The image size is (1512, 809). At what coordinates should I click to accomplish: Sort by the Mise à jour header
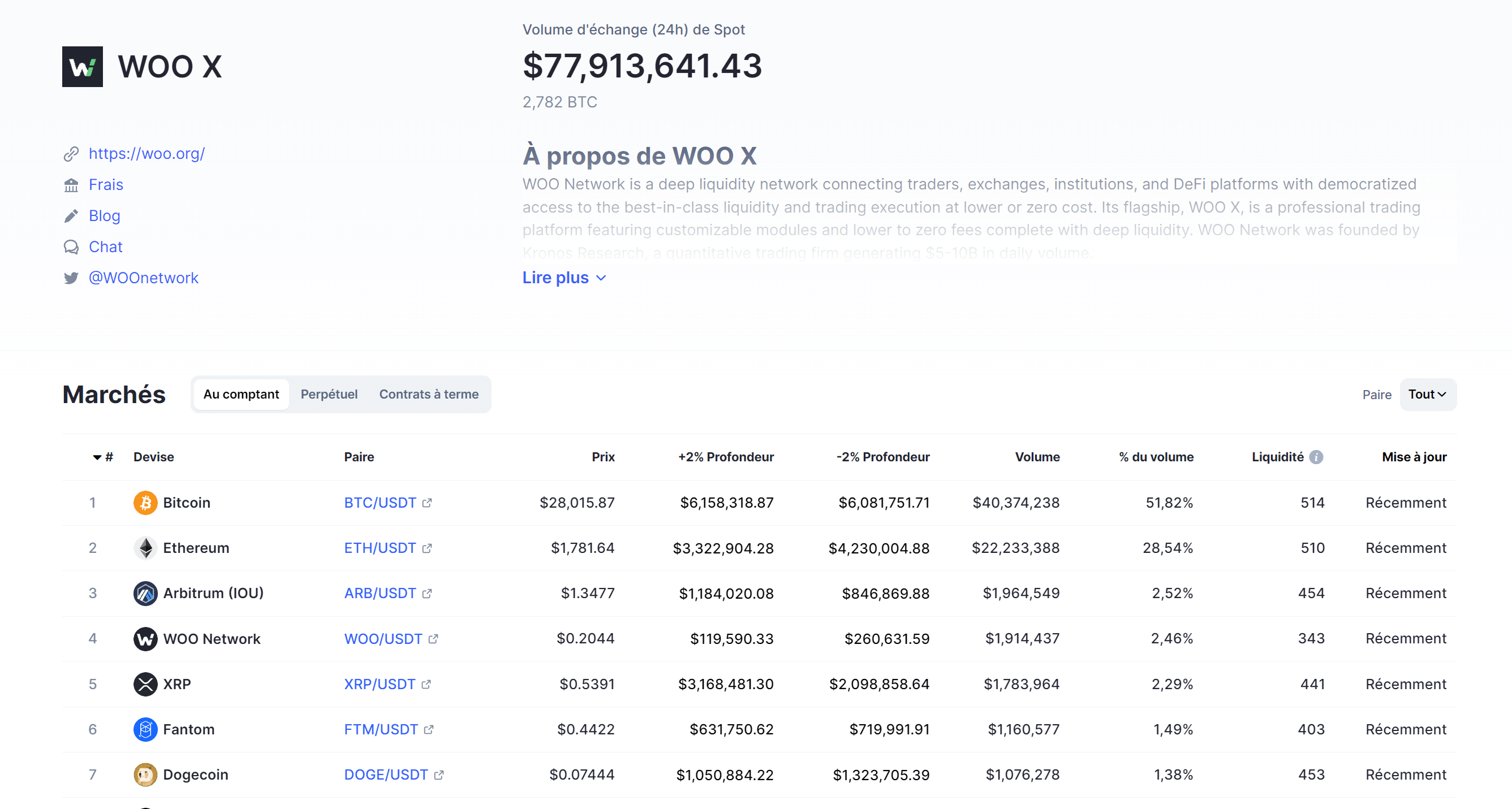1414,457
